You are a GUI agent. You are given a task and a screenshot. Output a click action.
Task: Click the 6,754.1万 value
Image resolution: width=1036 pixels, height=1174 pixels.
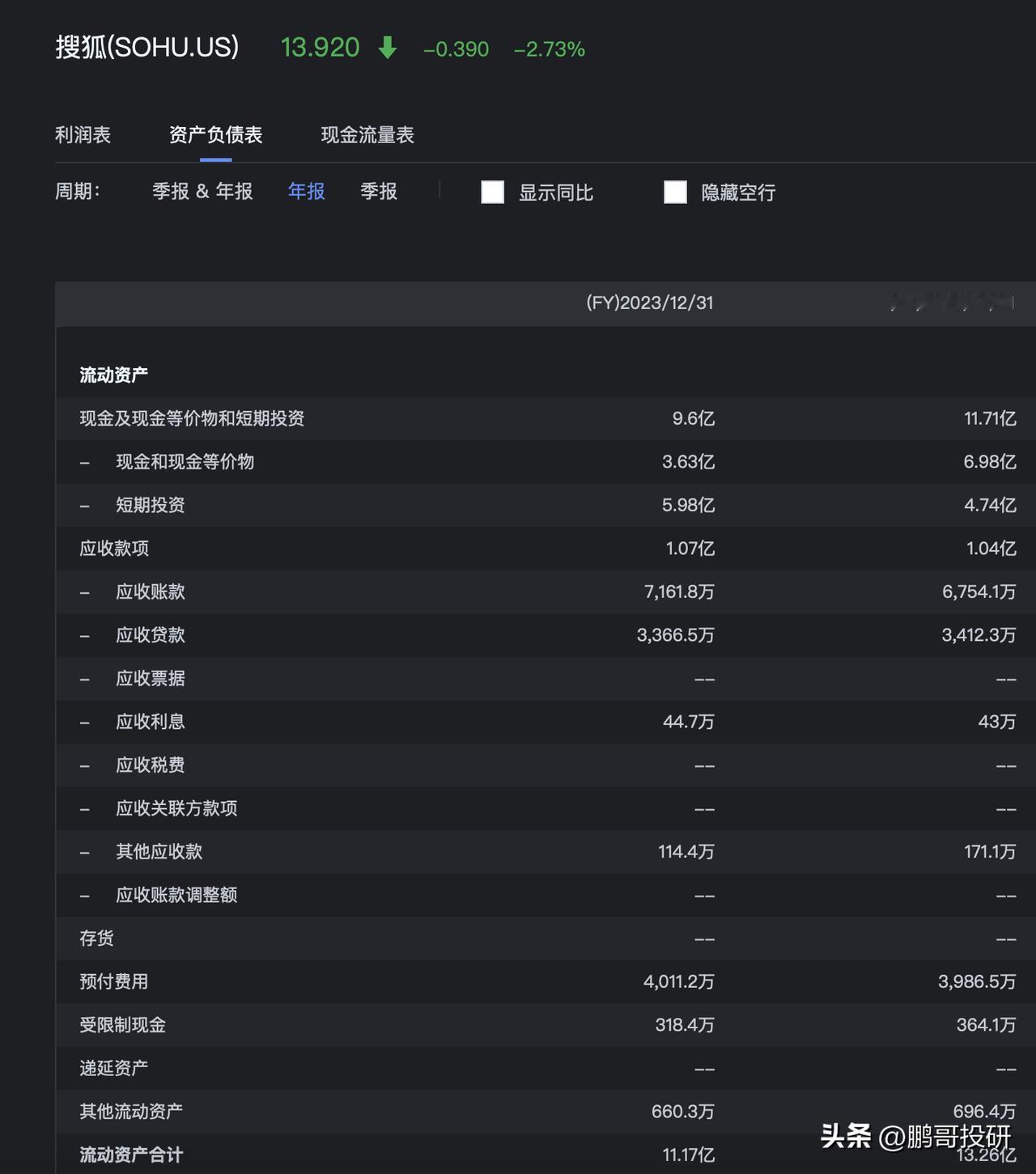pyautogui.click(x=979, y=592)
